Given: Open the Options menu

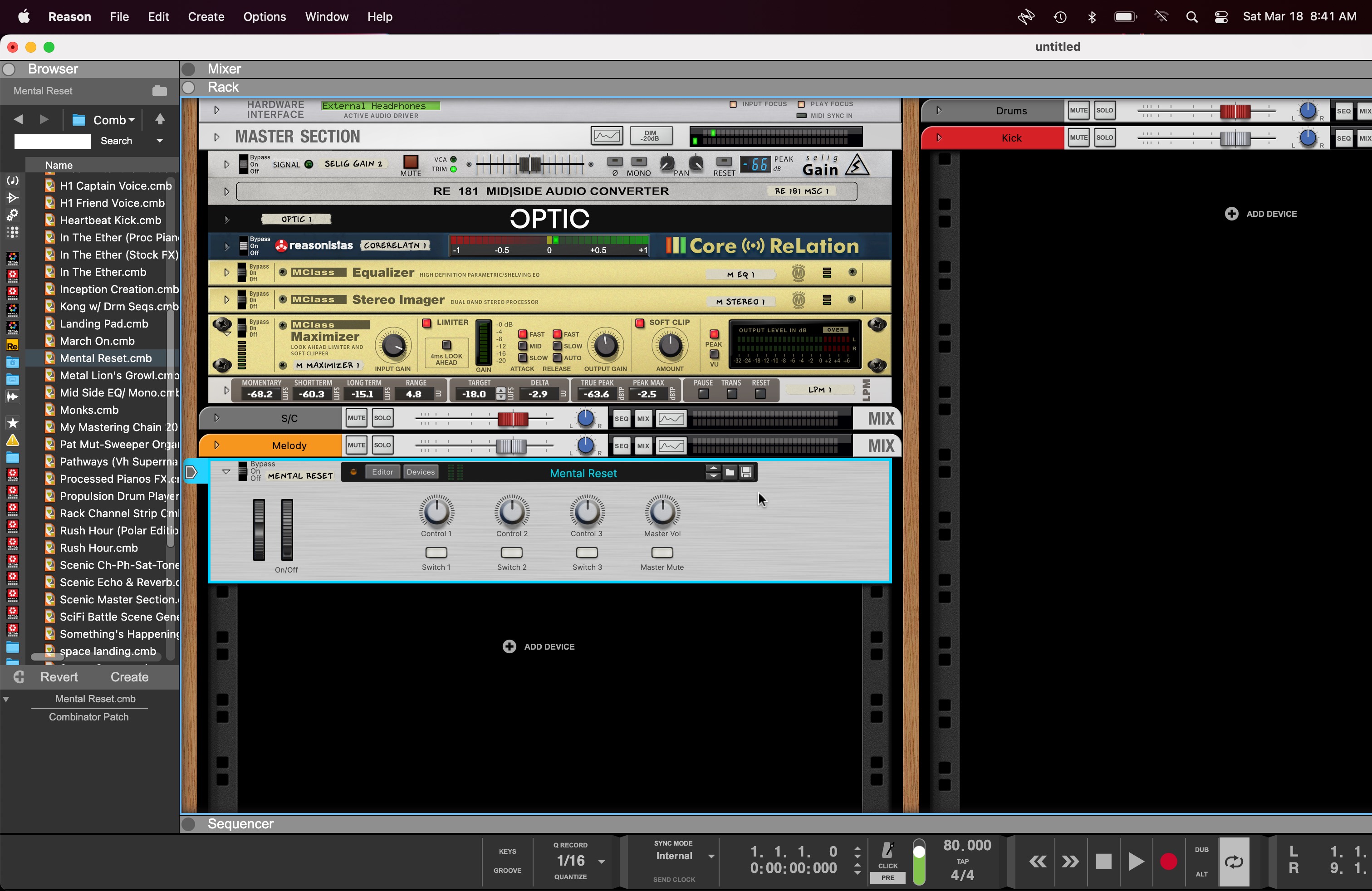Looking at the screenshot, I should pyautogui.click(x=265, y=17).
